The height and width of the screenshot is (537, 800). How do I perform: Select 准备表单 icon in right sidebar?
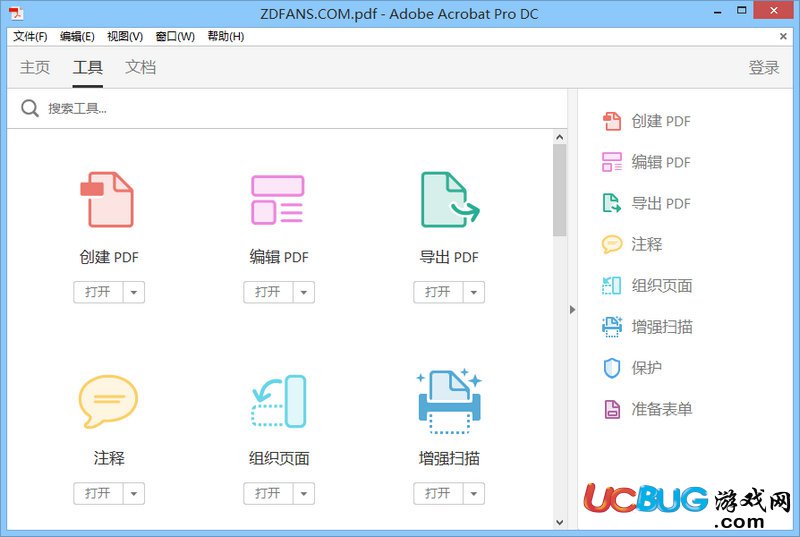tap(612, 409)
